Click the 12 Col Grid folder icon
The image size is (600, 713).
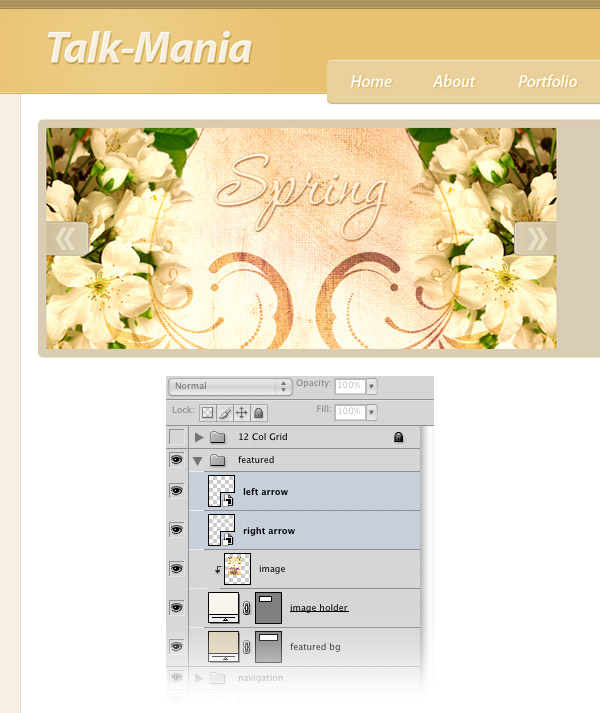coord(218,437)
